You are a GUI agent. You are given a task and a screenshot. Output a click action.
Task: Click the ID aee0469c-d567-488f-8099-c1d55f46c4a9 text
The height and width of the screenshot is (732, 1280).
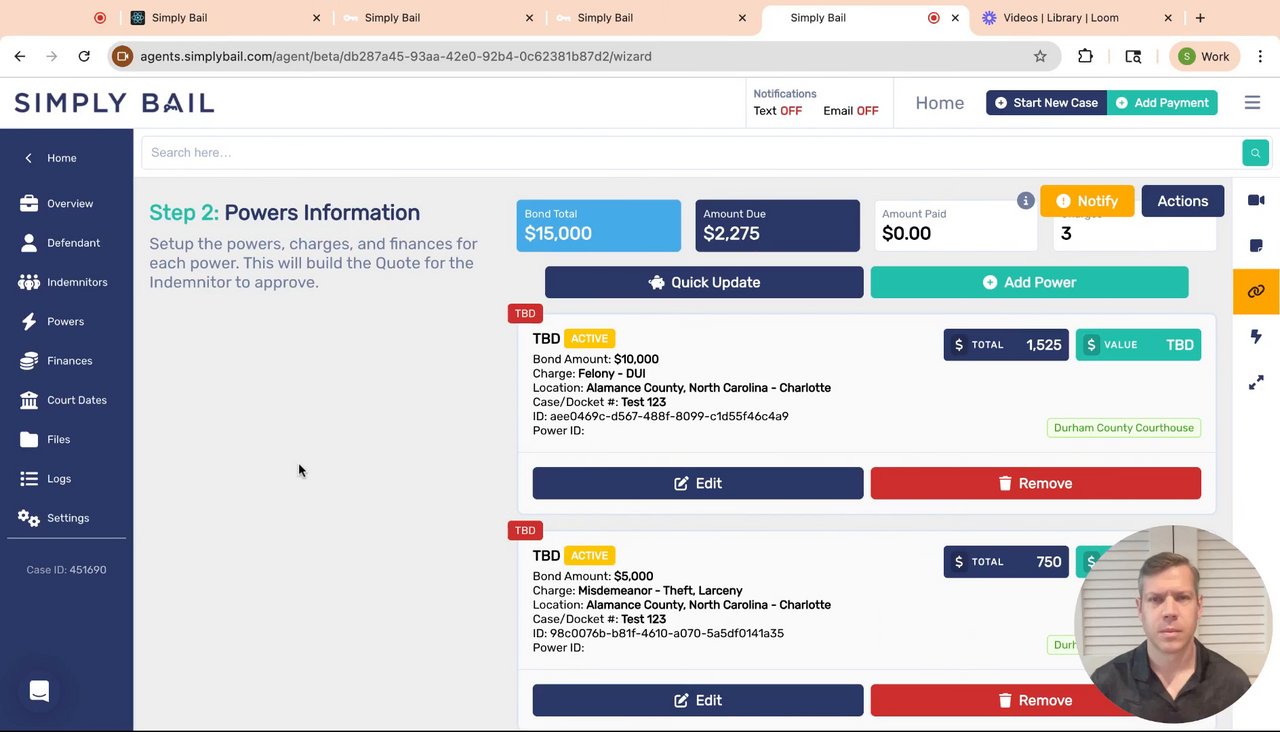[x=660, y=416]
